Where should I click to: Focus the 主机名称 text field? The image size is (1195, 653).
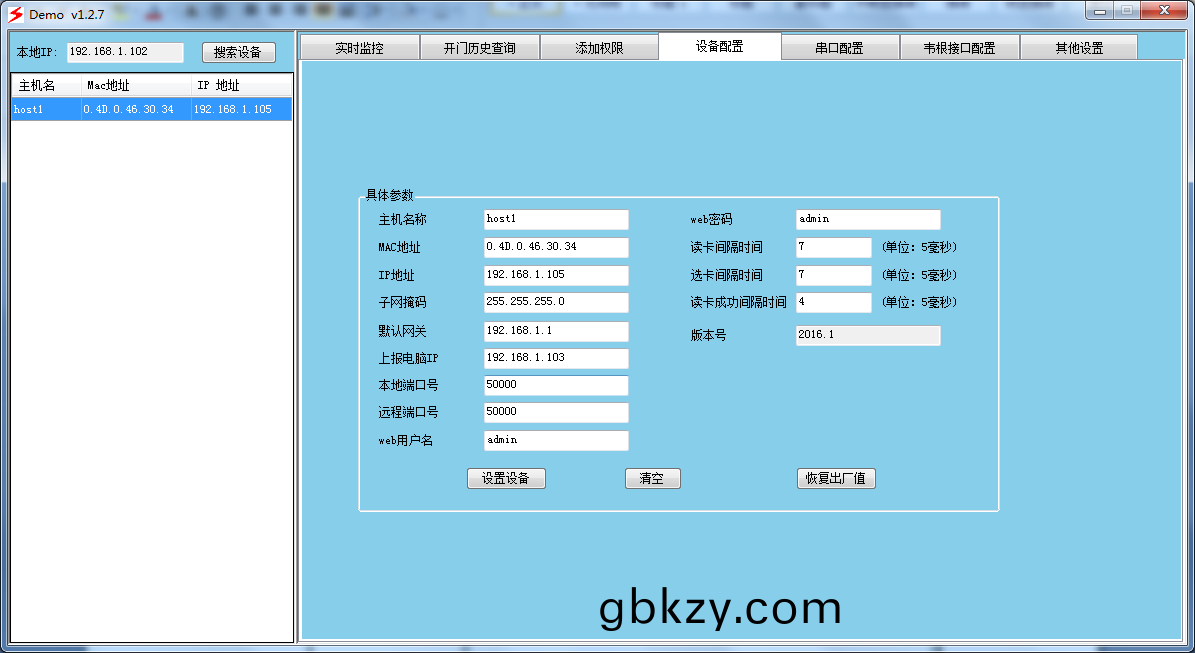[556, 219]
